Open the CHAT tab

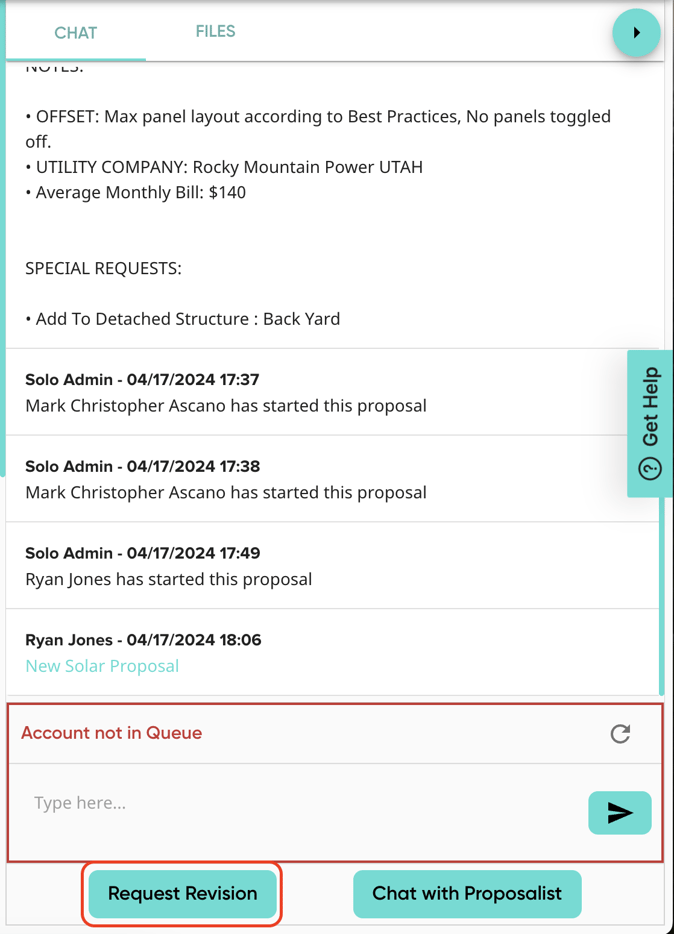(76, 33)
